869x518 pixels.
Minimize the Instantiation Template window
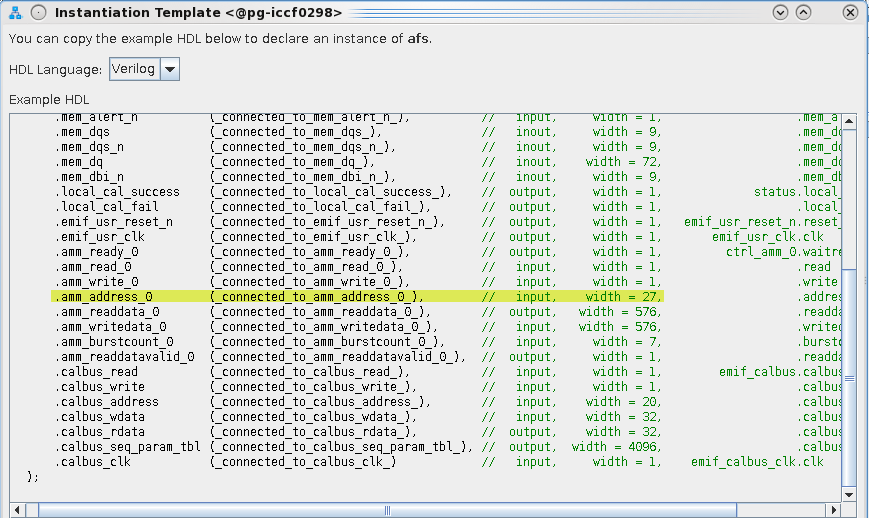tap(781, 12)
